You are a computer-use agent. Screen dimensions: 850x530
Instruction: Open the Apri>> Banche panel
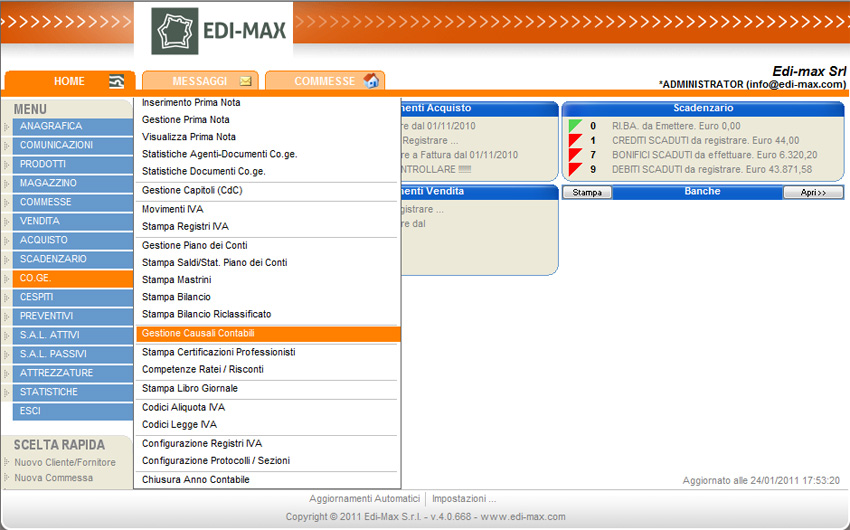pyautogui.click(x=812, y=192)
